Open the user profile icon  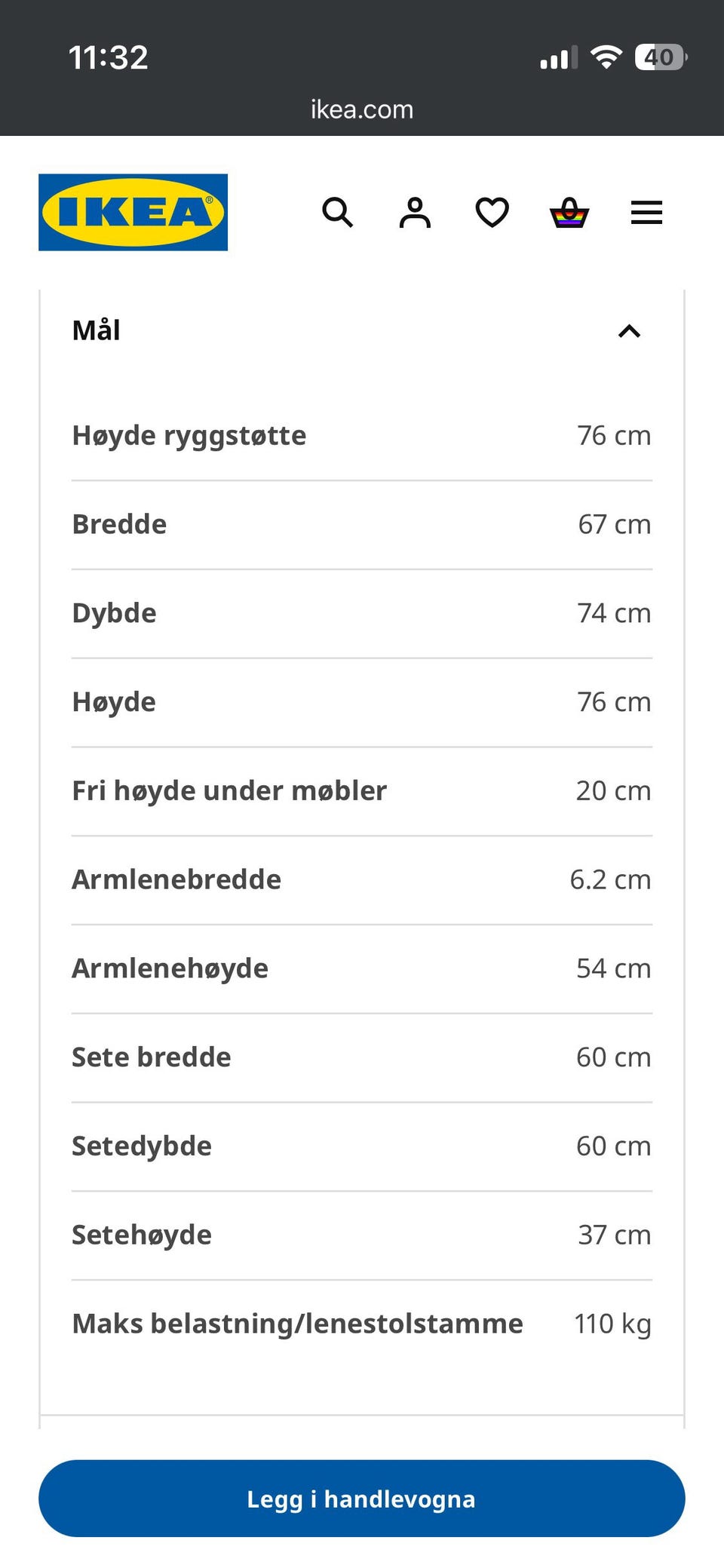(415, 213)
